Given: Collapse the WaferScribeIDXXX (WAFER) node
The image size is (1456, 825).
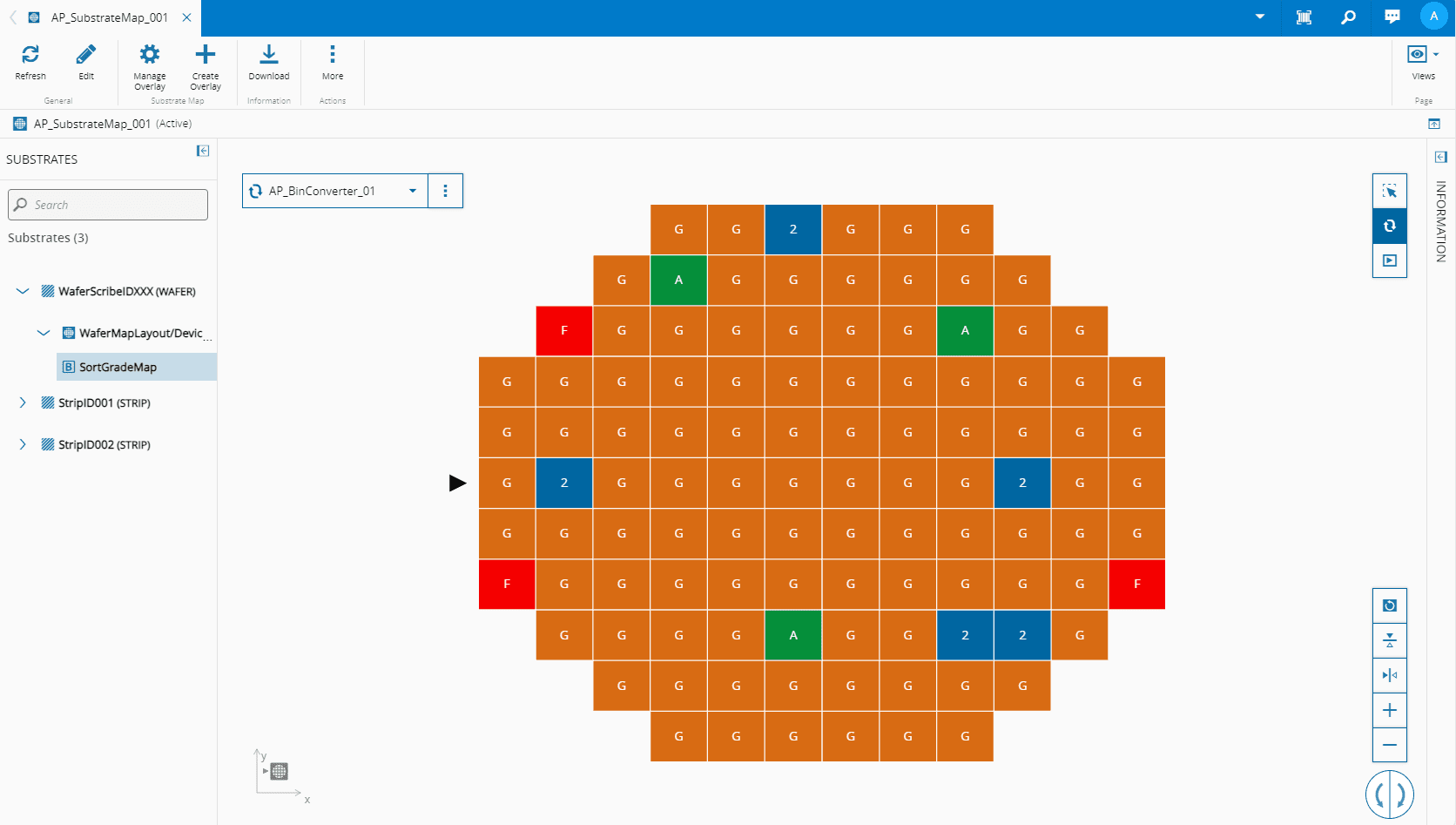Looking at the screenshot, I should [23, 291].
